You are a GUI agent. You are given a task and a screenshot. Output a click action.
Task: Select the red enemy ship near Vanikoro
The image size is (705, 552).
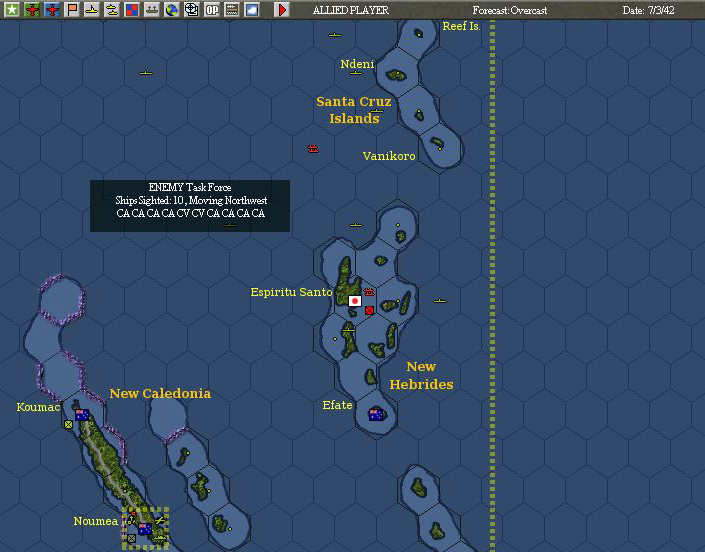[313, 148]
